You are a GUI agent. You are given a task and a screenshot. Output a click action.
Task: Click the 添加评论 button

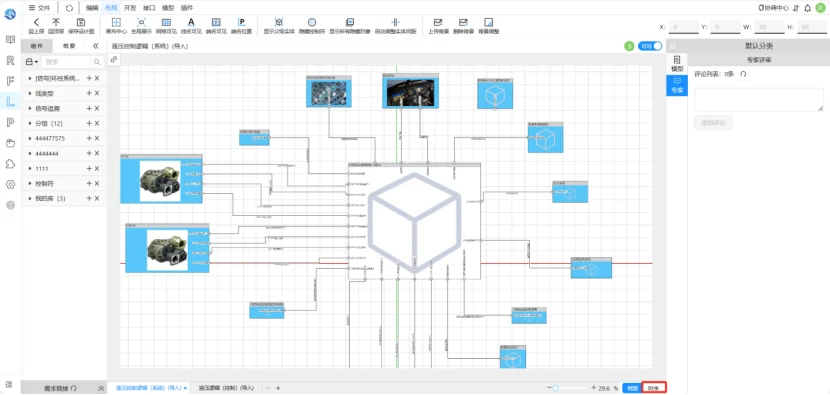pos(713,122)
